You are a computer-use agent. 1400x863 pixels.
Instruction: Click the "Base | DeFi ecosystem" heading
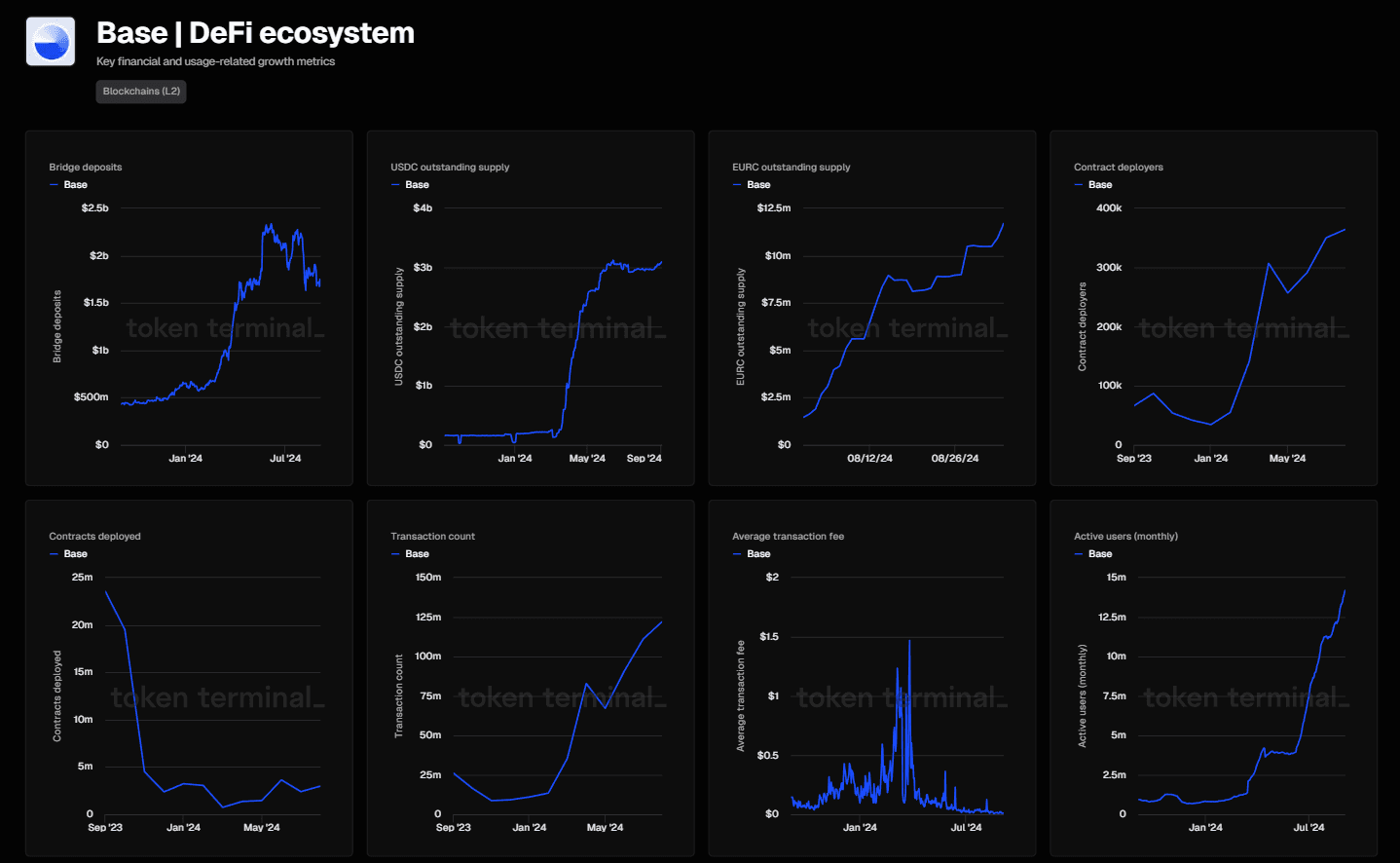click(255, 33)
